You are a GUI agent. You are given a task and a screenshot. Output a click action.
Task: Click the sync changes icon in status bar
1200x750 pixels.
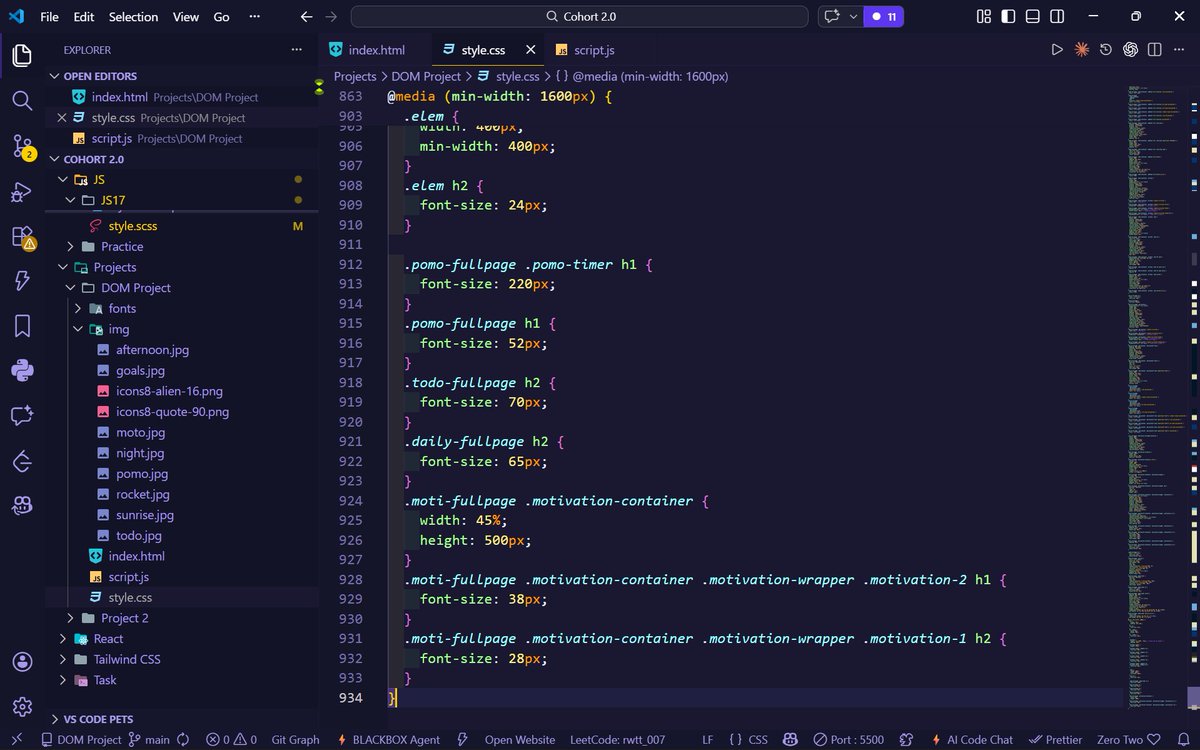183,739
